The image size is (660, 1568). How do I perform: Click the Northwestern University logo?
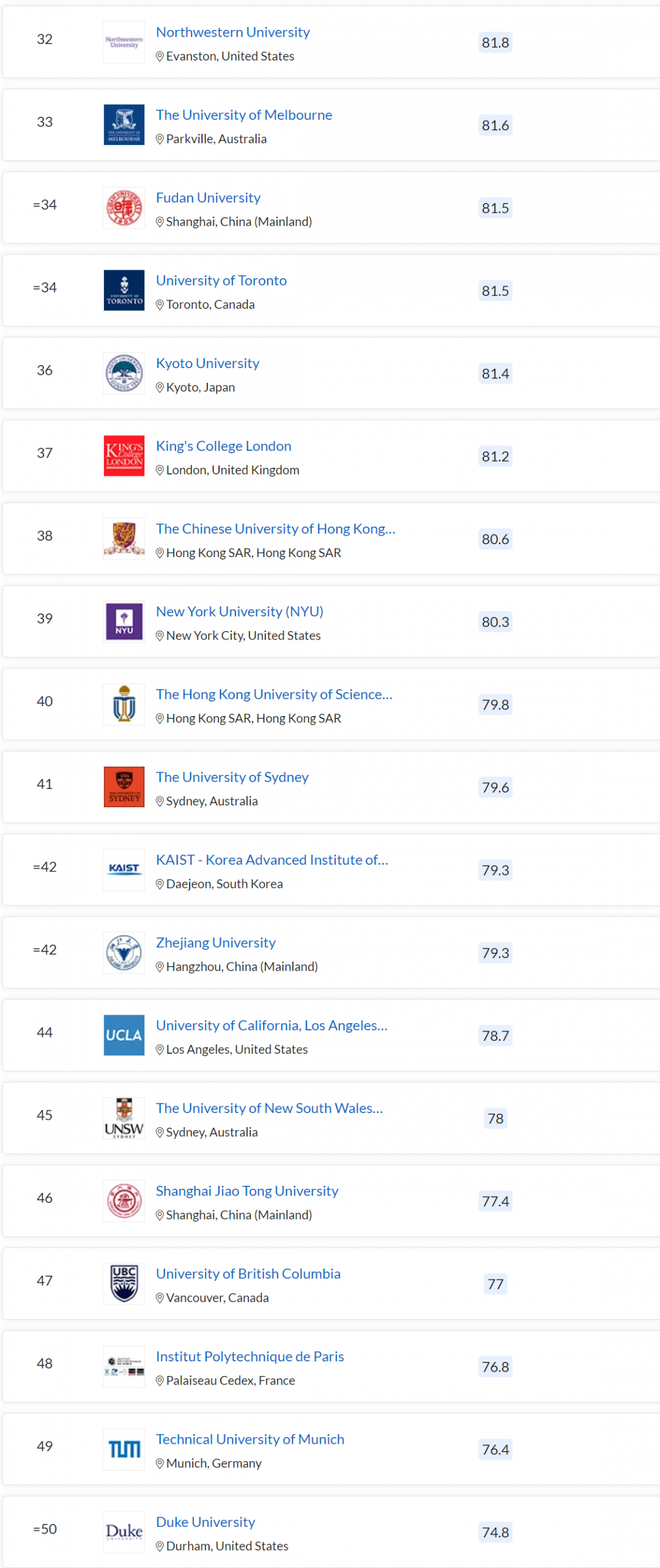(124, 42)
